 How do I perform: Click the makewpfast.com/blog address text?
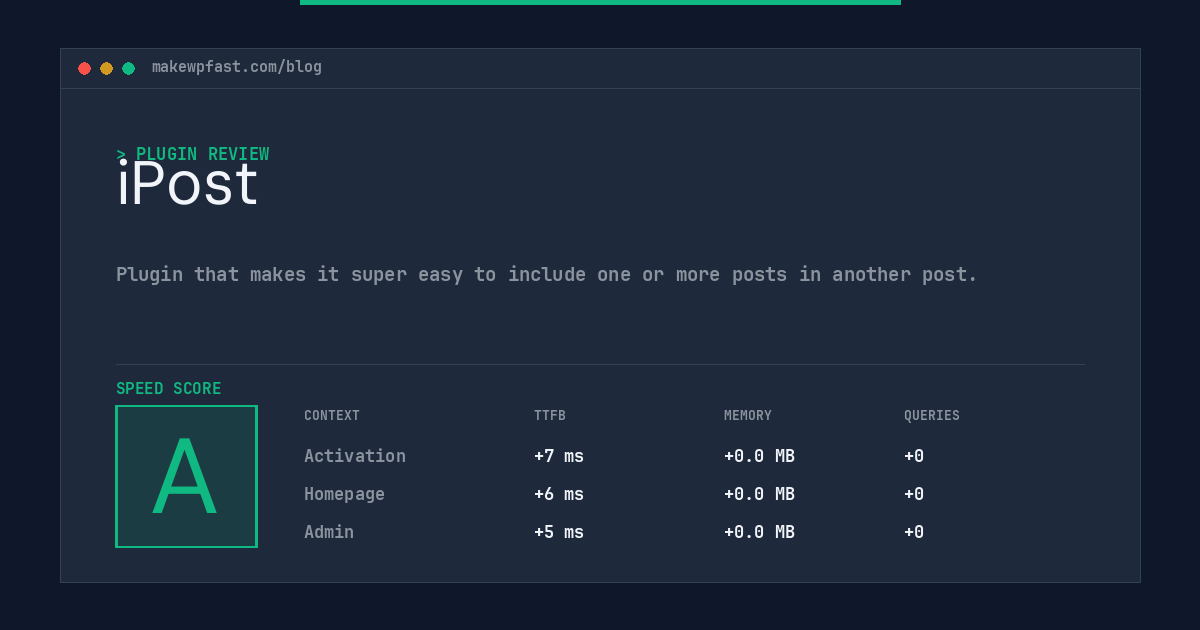237,67
